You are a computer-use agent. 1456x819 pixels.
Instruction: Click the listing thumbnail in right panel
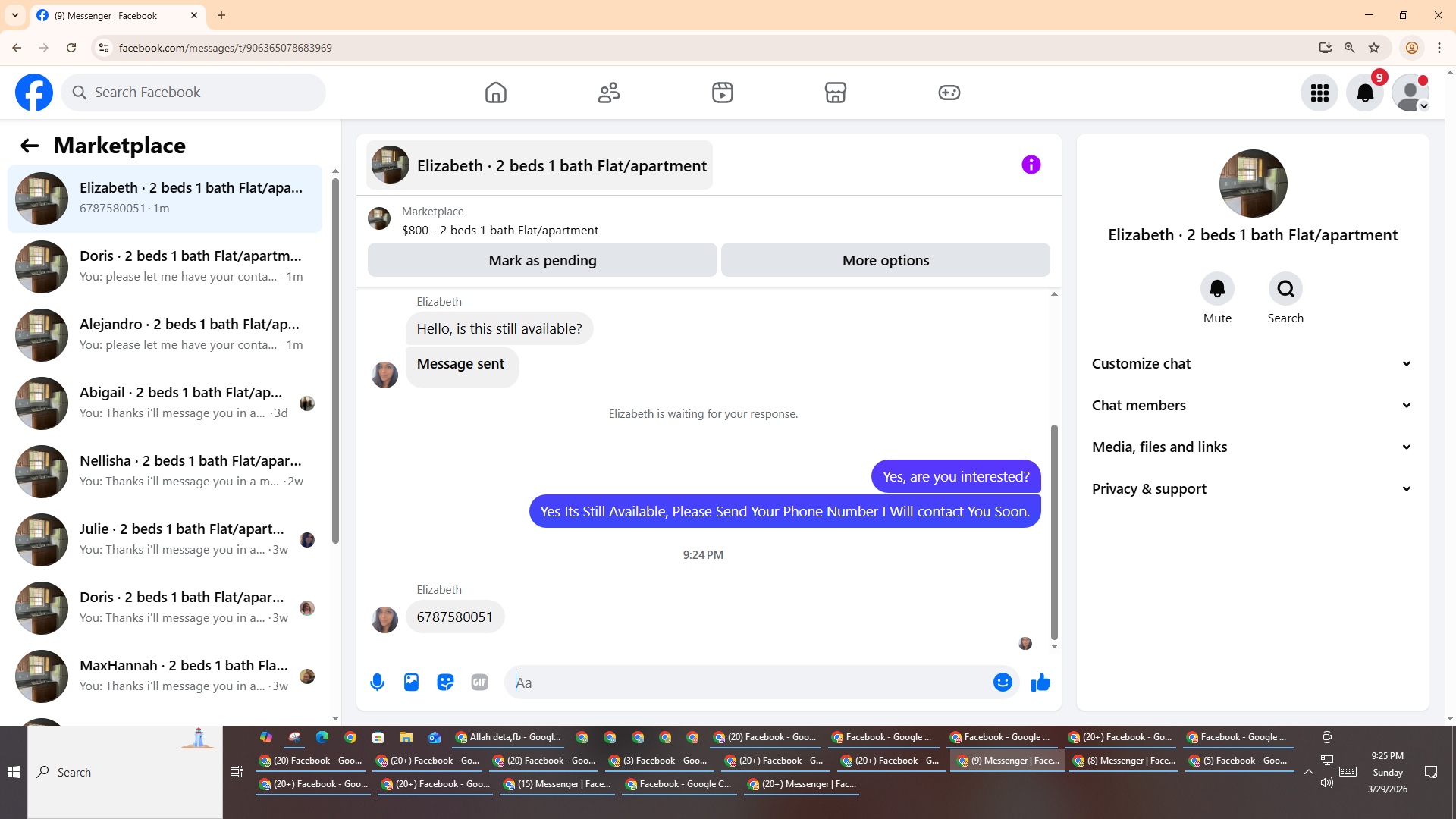(x=1253, y=184)
